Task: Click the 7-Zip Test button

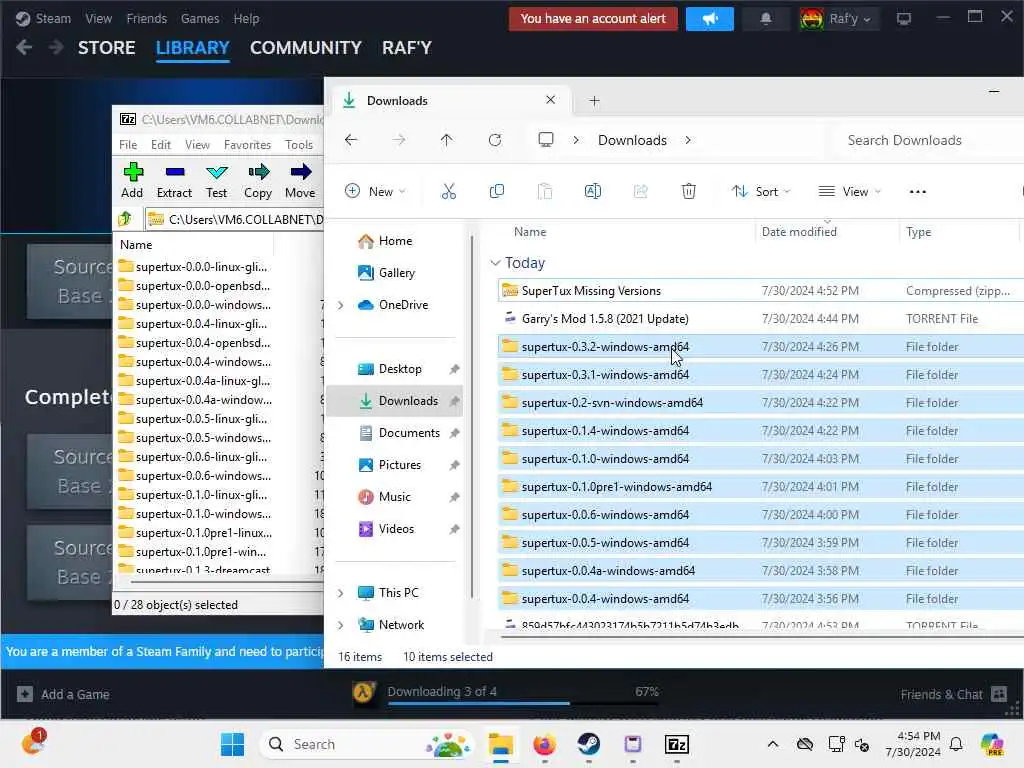Action: [216, 180]
